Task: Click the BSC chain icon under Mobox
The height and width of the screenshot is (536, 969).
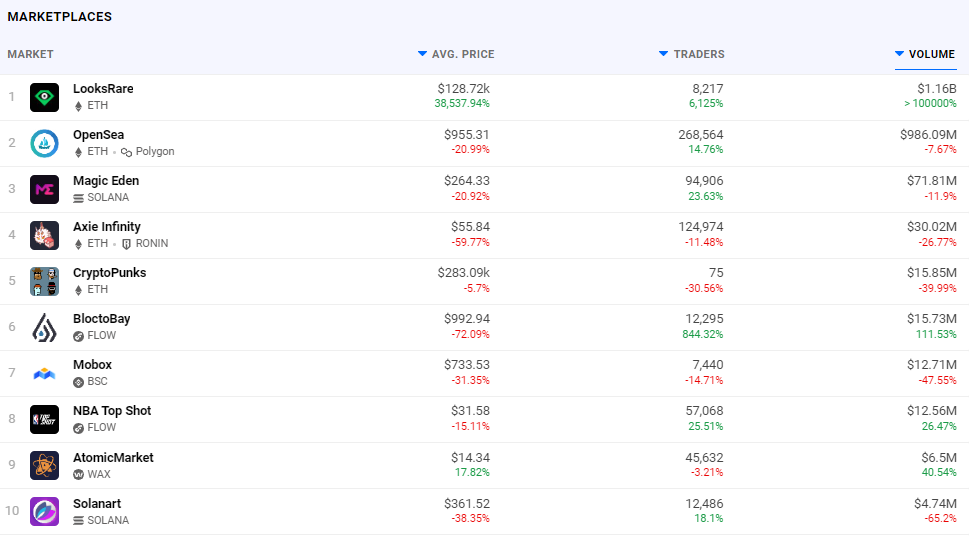Action: (x=78, y=382)
